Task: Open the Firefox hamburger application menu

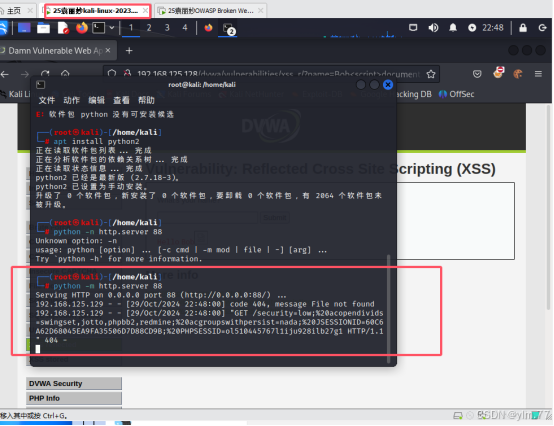Action: click(538, 74)
